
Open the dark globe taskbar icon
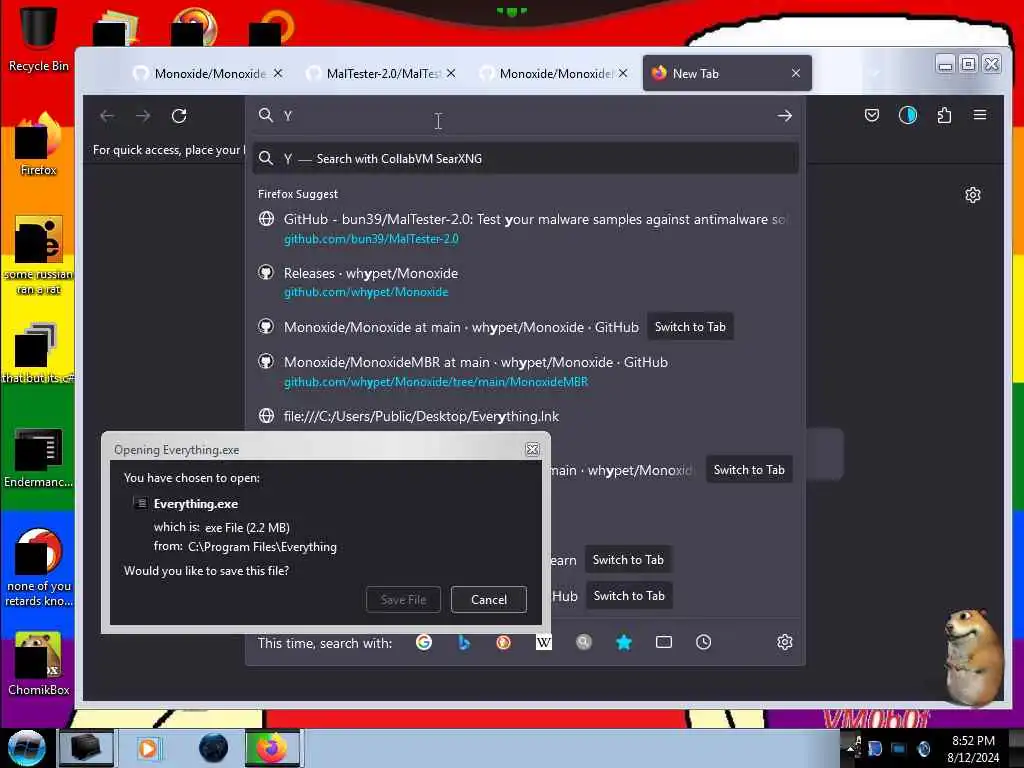(x=213, y=748)
